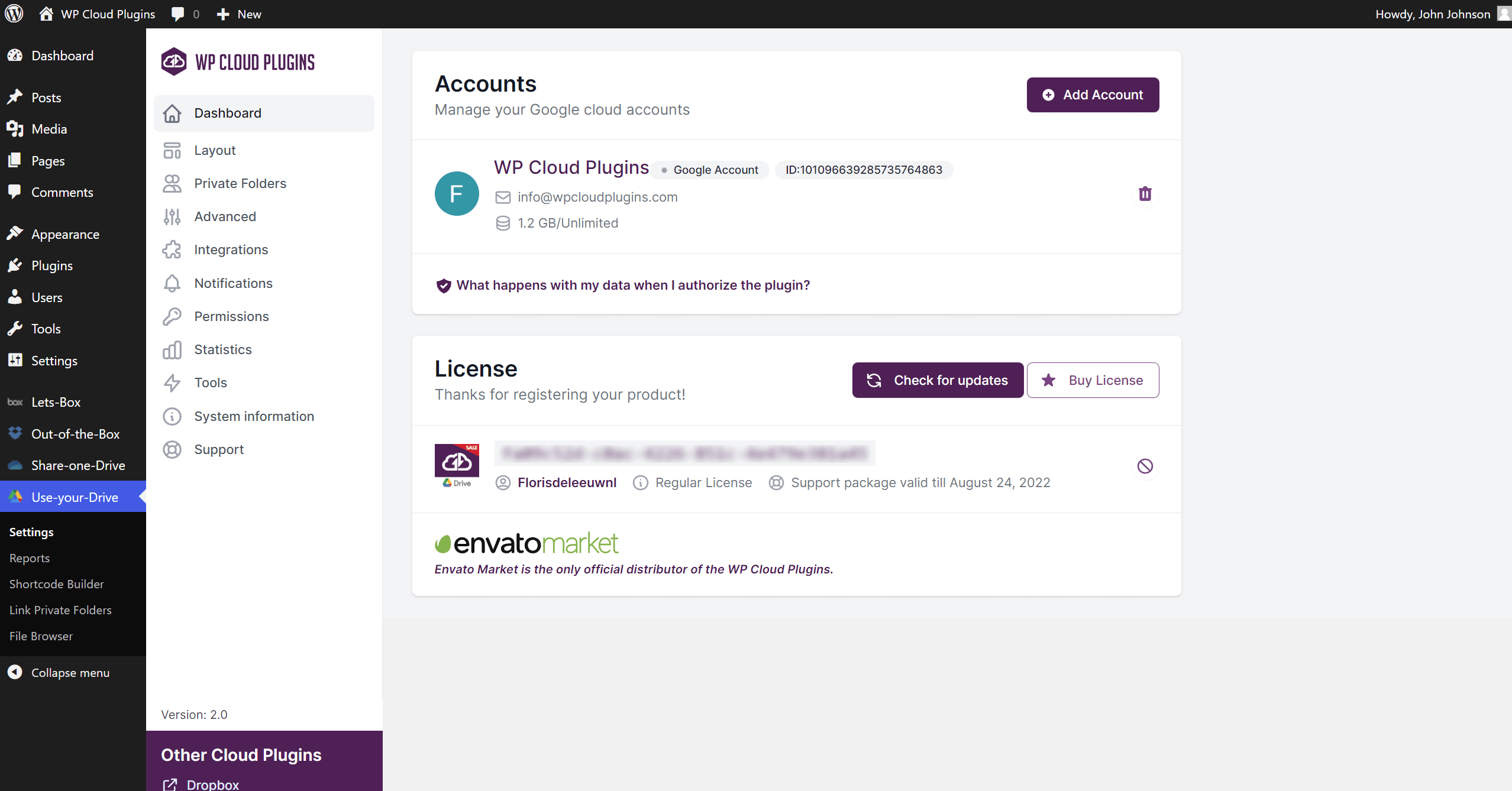Screen dimensions: 1512x791
Task: Open the Layout settings section
Action: (x=215, y=150)
